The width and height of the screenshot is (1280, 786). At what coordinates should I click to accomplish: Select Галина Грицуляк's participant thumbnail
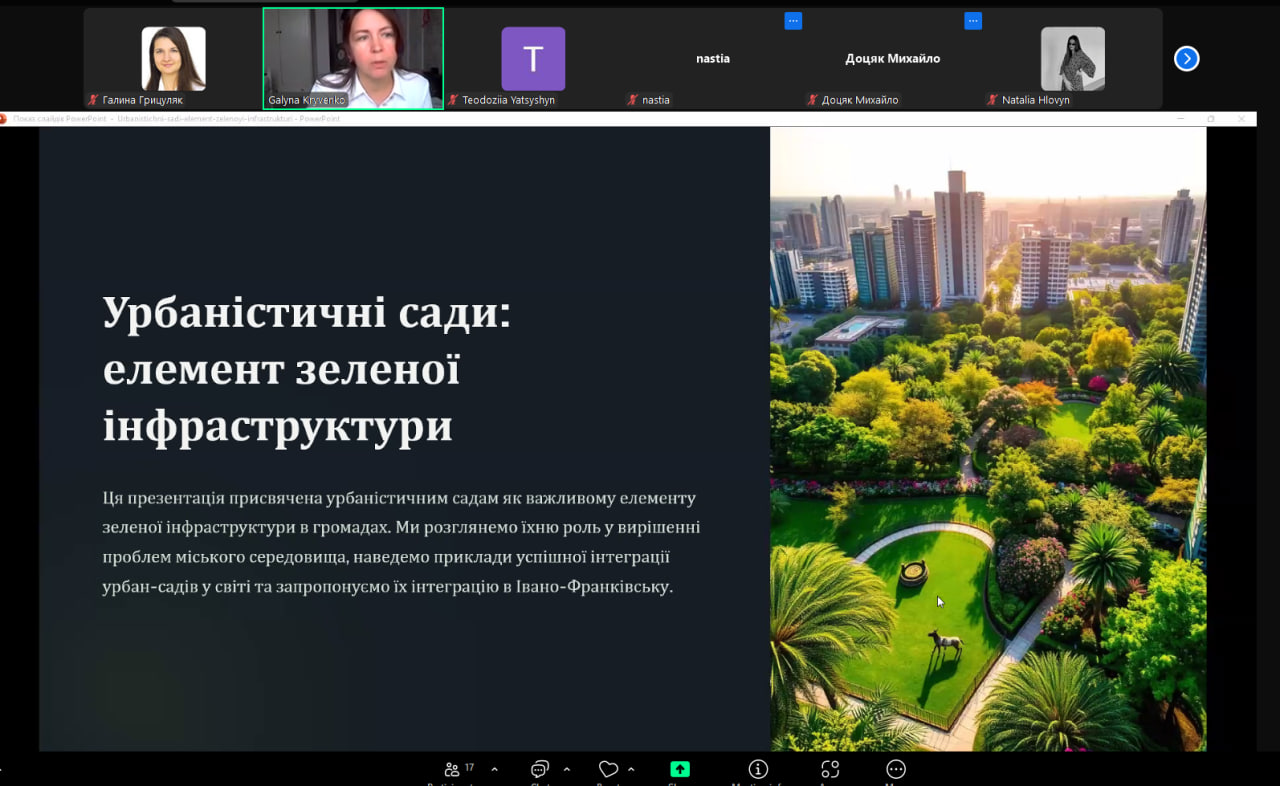point(173,58)
